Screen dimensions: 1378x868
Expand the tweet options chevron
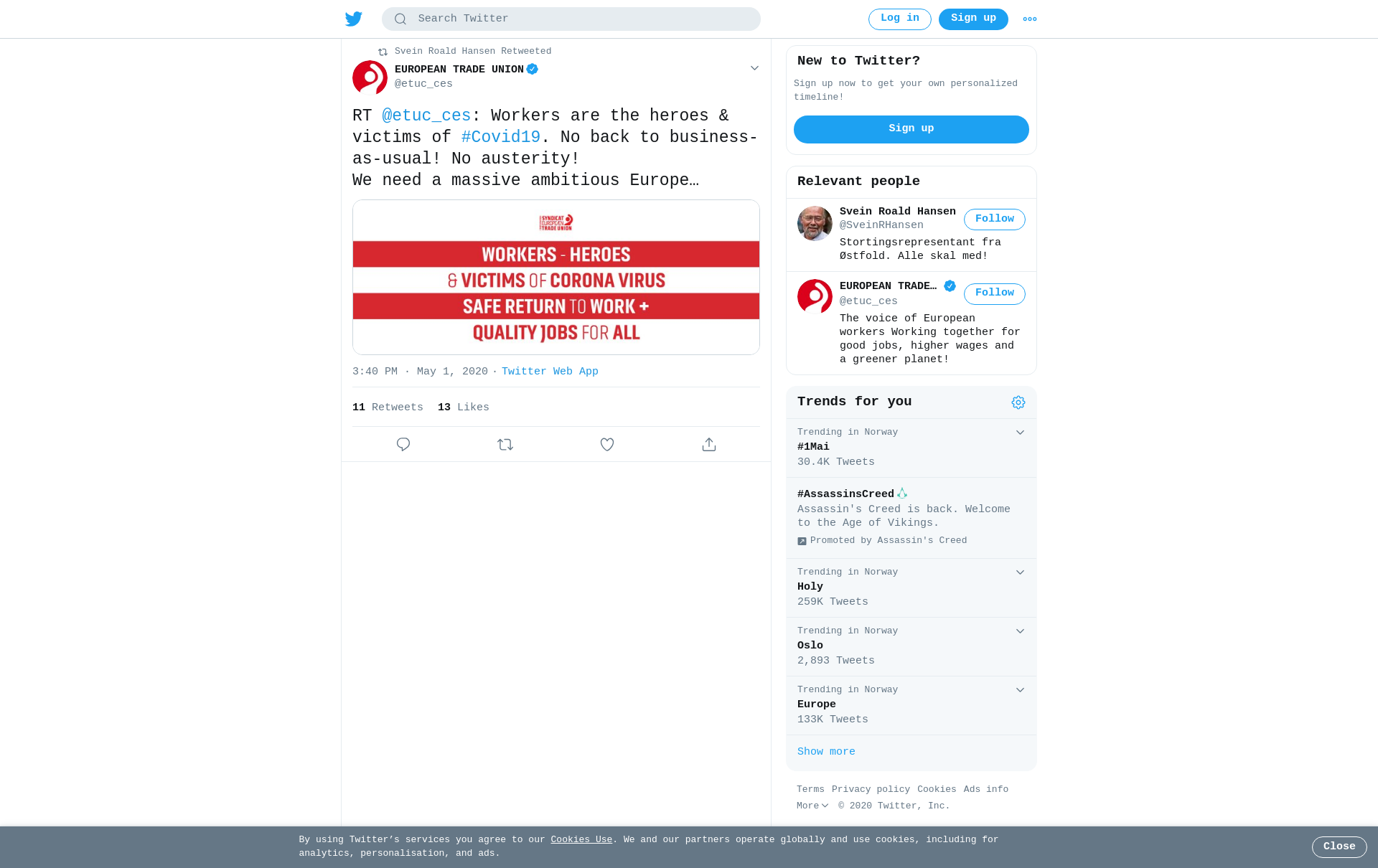(x=754, y=68)
